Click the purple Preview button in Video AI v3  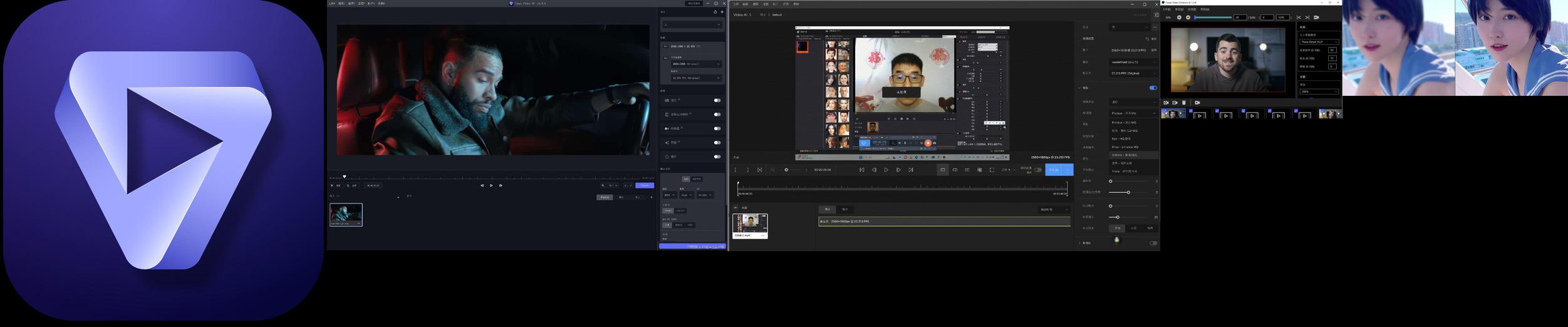click(x=645, y=185)
